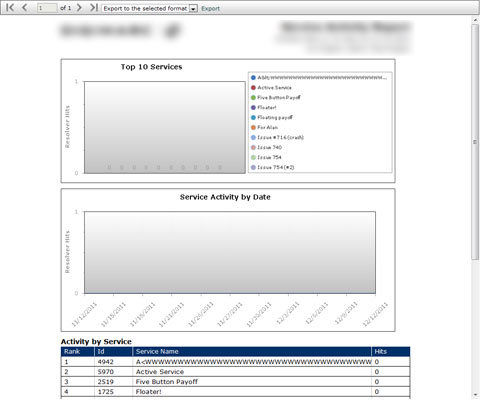Viewport: 480px width, 400px height.
Task: Click the Hits value in Active Service row
Action: (376, 372)
